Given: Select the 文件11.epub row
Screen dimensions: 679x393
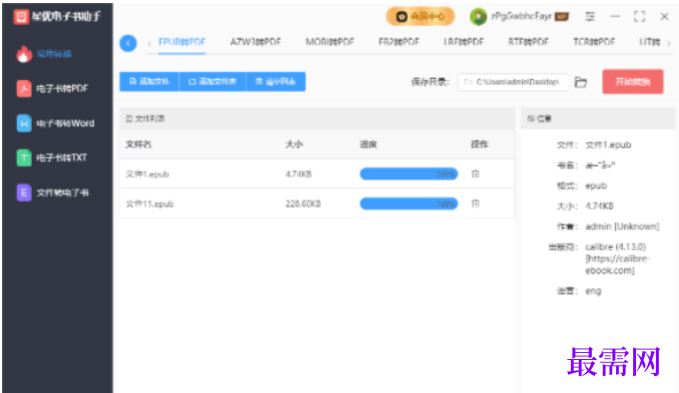Looking at the screenshot, I should (317, 203).
